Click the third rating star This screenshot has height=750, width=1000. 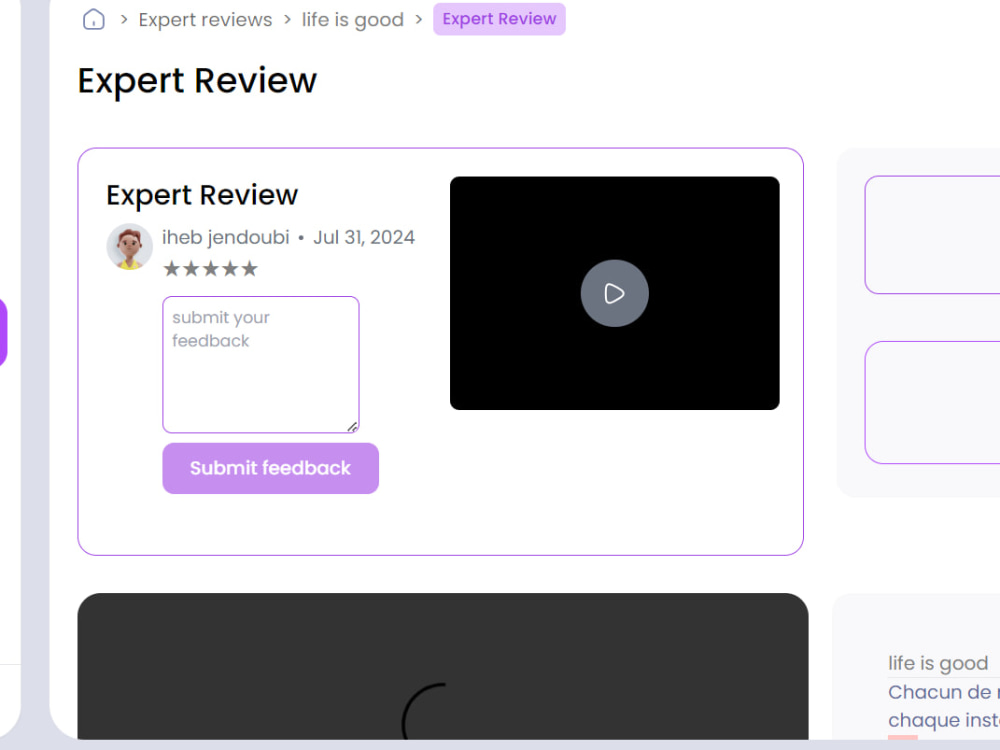[210, 268]
